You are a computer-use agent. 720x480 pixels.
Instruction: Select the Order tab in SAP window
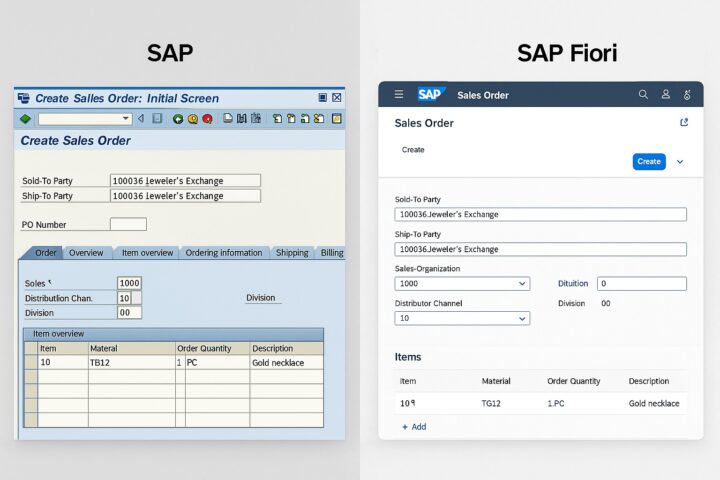point(45,253)
